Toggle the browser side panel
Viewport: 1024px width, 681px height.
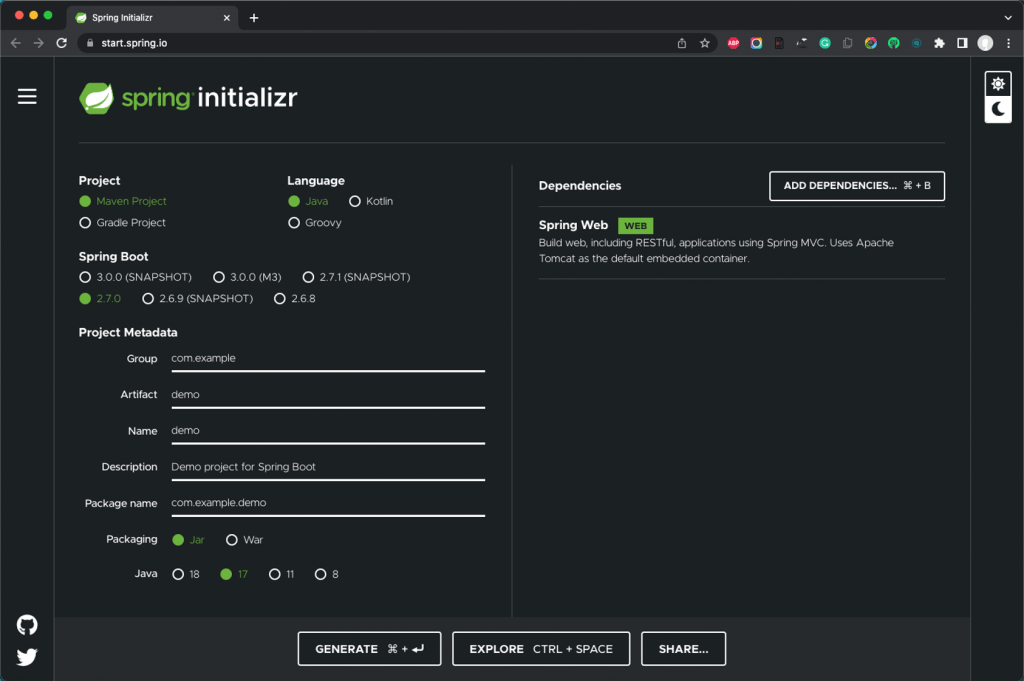click(962, 43)
